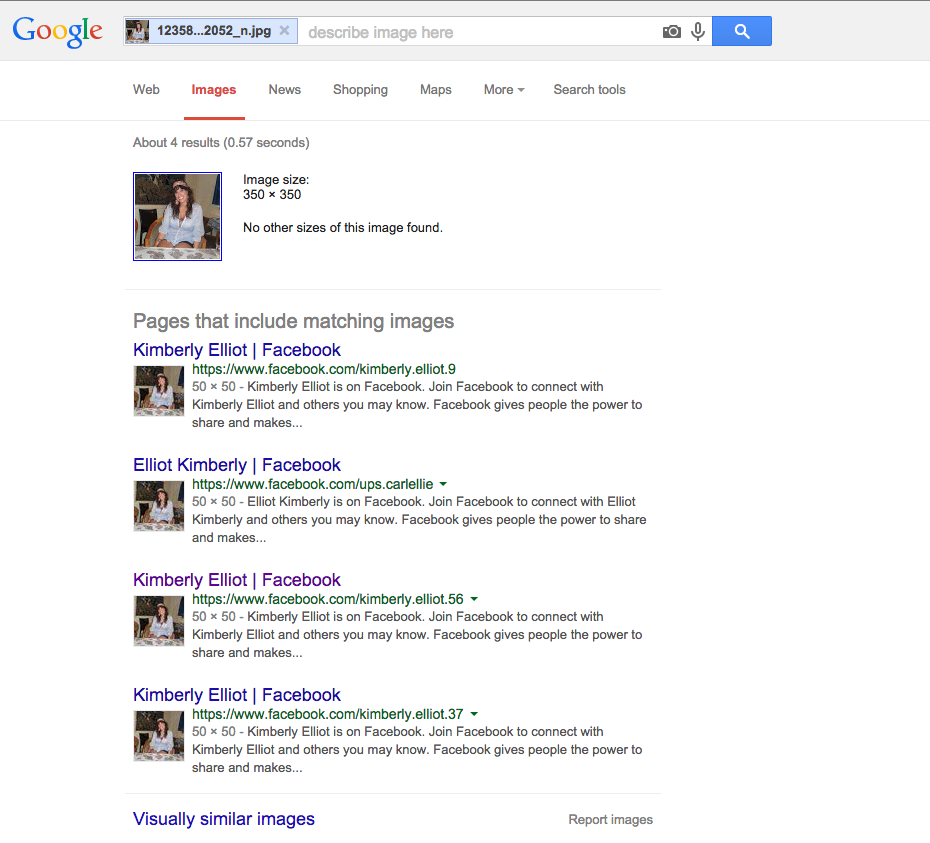Focus the 'describe image here' search field

(479, 32)
